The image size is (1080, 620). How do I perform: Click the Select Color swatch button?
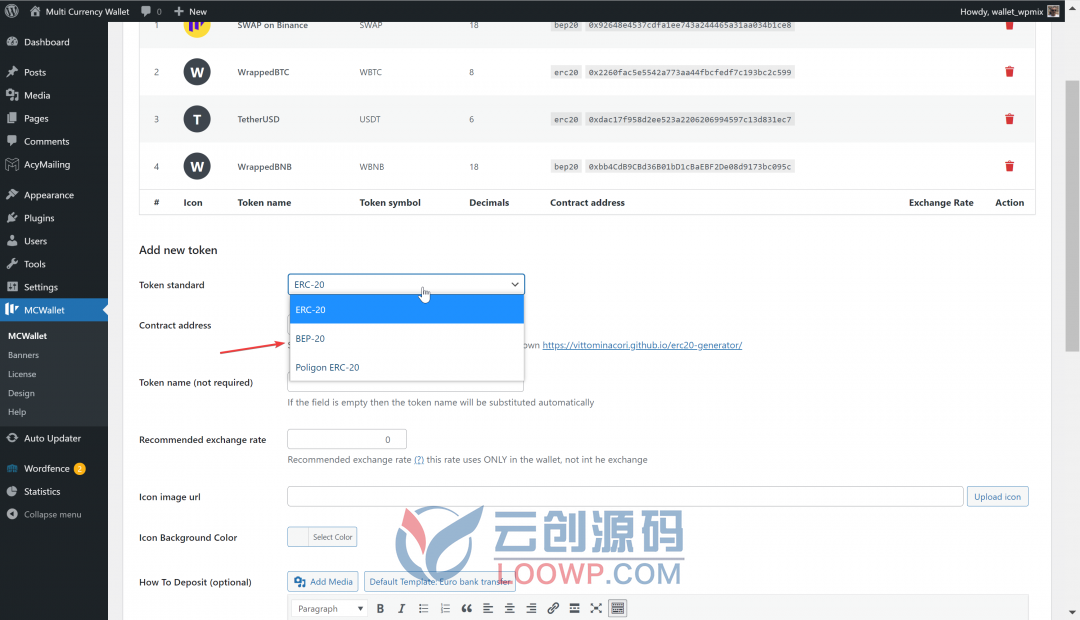[x=322, y=537]
